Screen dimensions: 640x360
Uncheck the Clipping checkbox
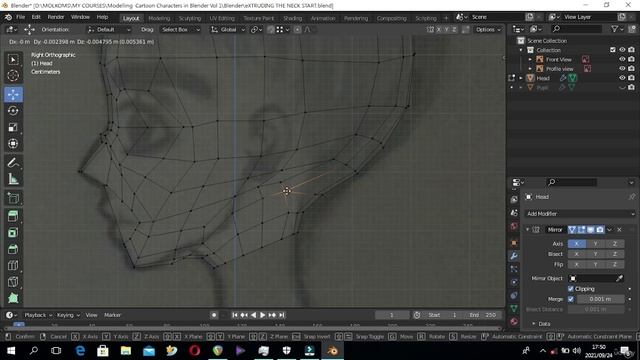[x=571, y=289]
